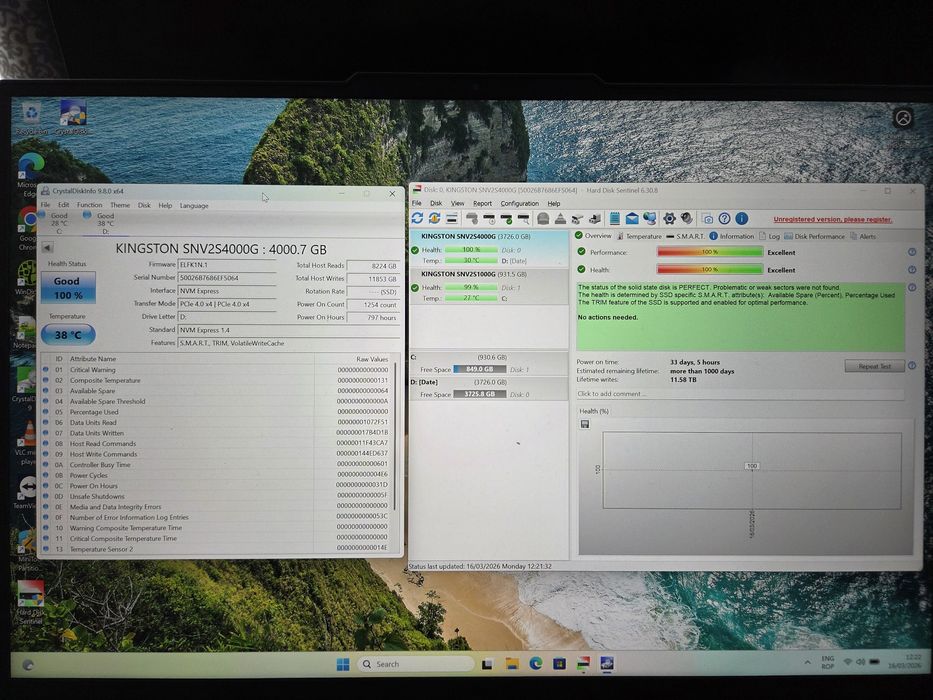The image size is (933, 700).
Task: Click the back arrow in CrystalDiskInfo
Action: 48,248
